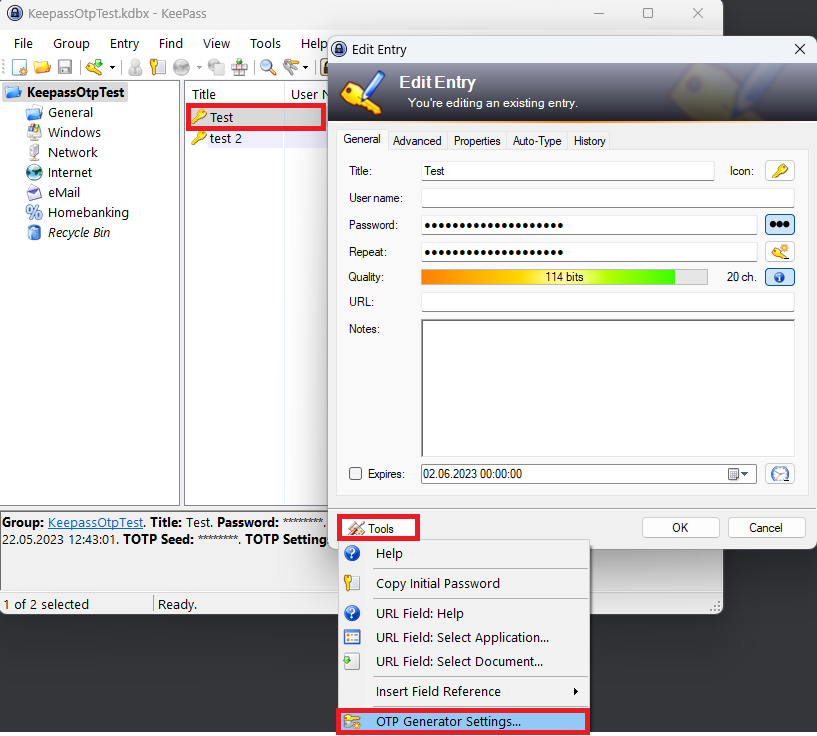Switch to the Auto-Type tab

(x=537, y=141)
